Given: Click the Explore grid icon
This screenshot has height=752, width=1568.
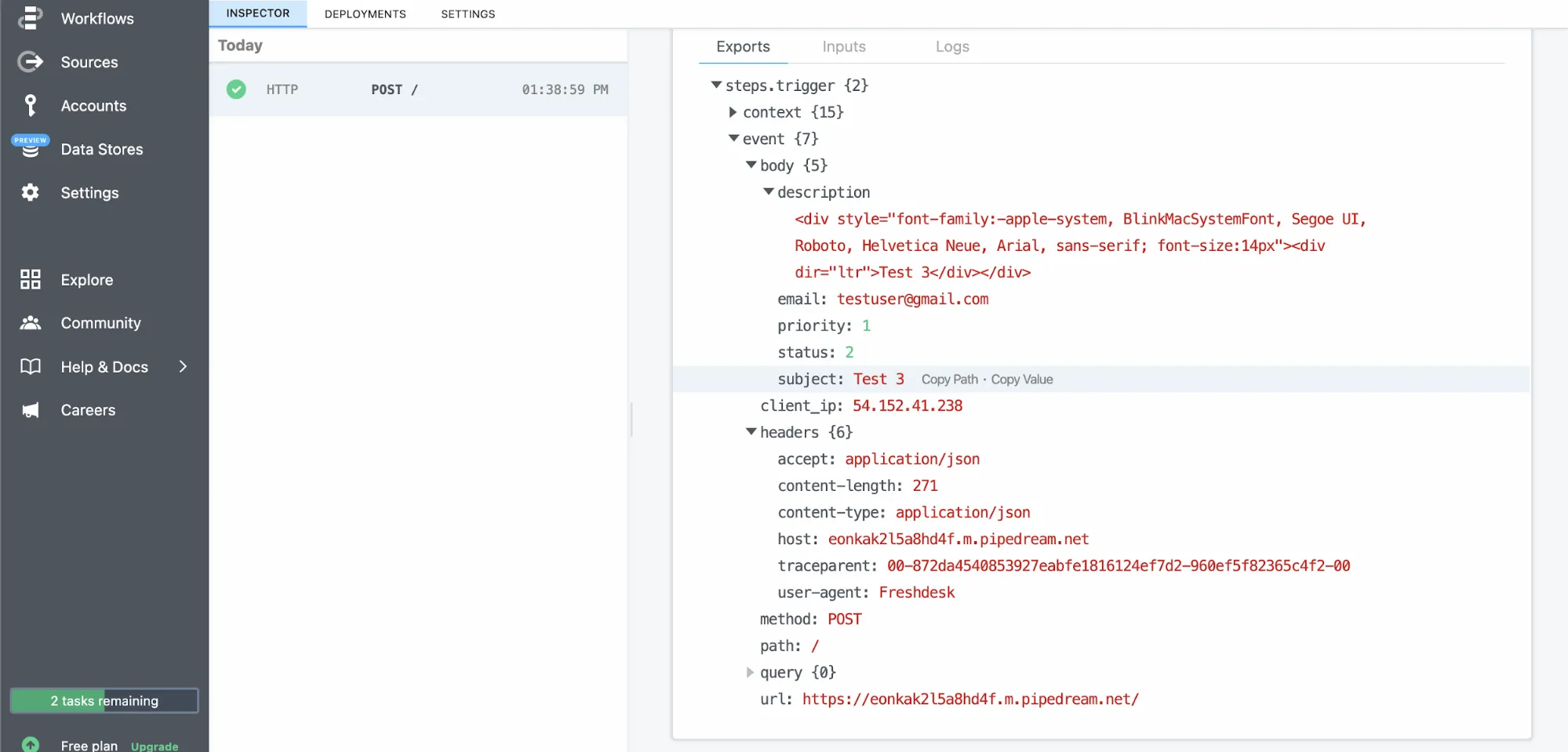Looking at the screenshot, I should 30,279.
